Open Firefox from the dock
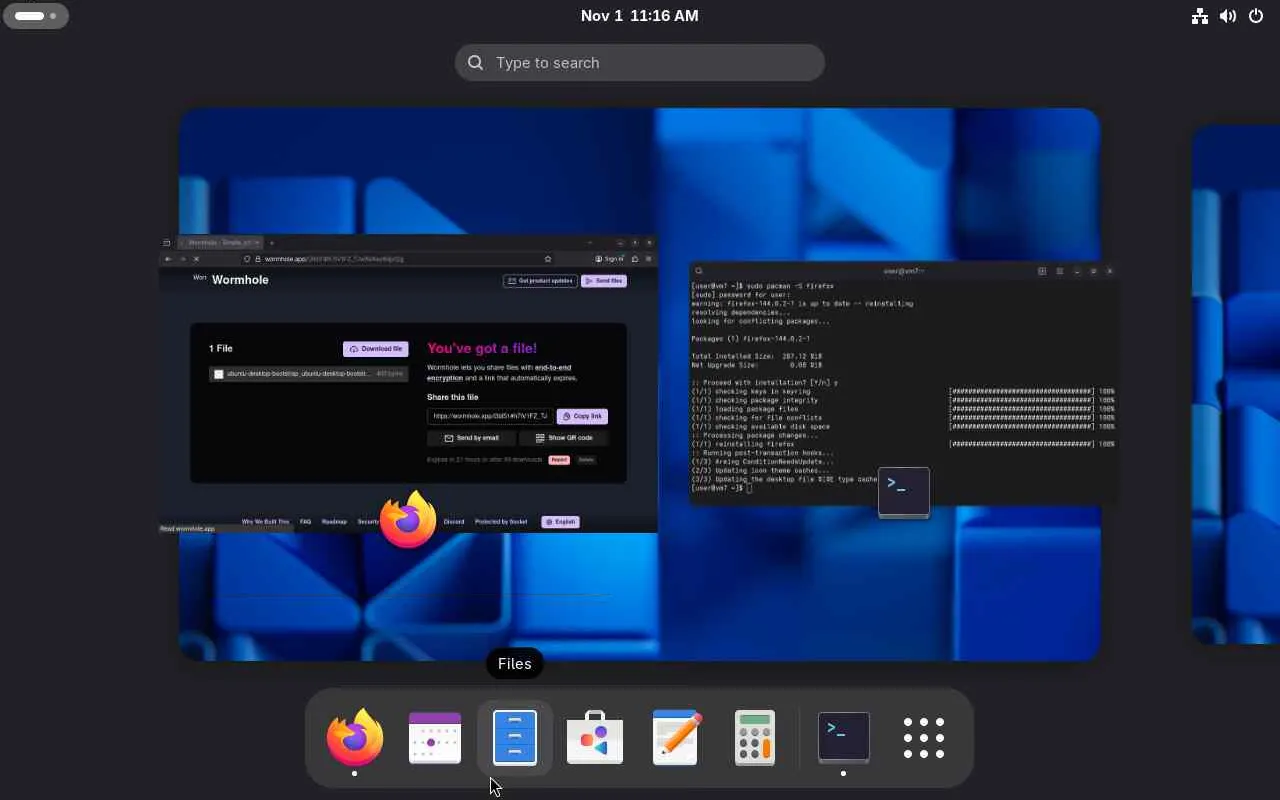 click(355, 738)
